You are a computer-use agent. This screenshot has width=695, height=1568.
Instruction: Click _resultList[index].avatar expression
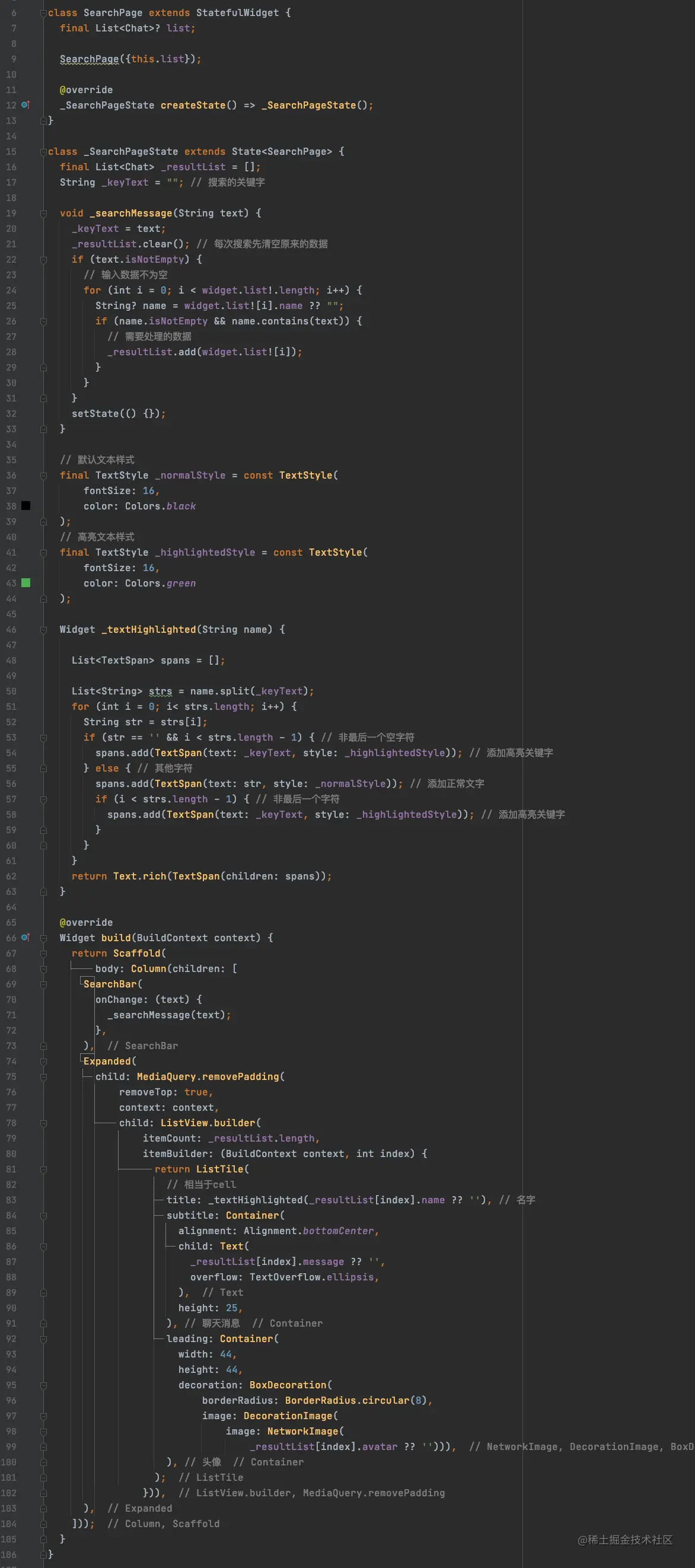point(323,1446)
